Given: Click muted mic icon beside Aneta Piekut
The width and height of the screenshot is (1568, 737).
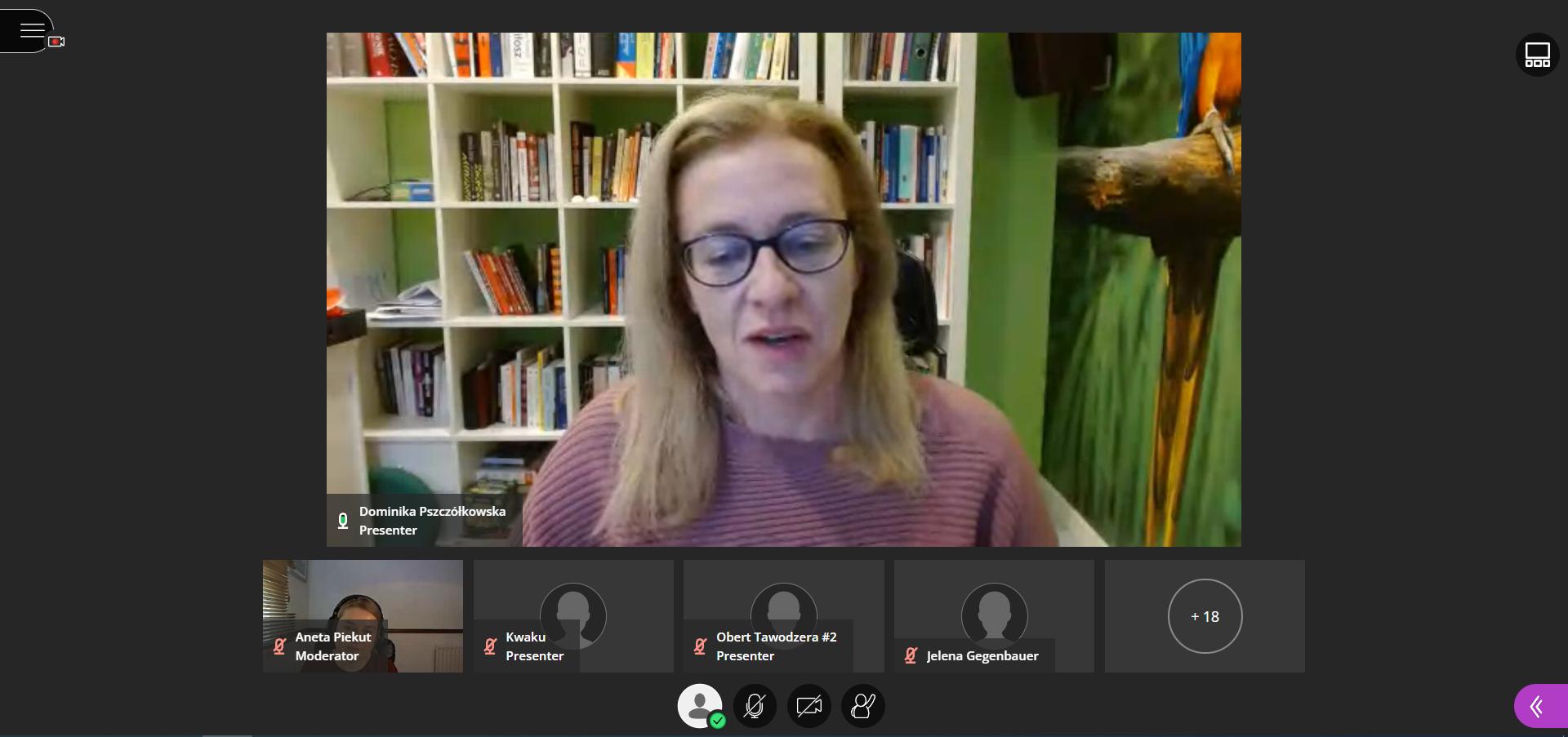Looking at the screenshot, I should [x=279, y=646].
